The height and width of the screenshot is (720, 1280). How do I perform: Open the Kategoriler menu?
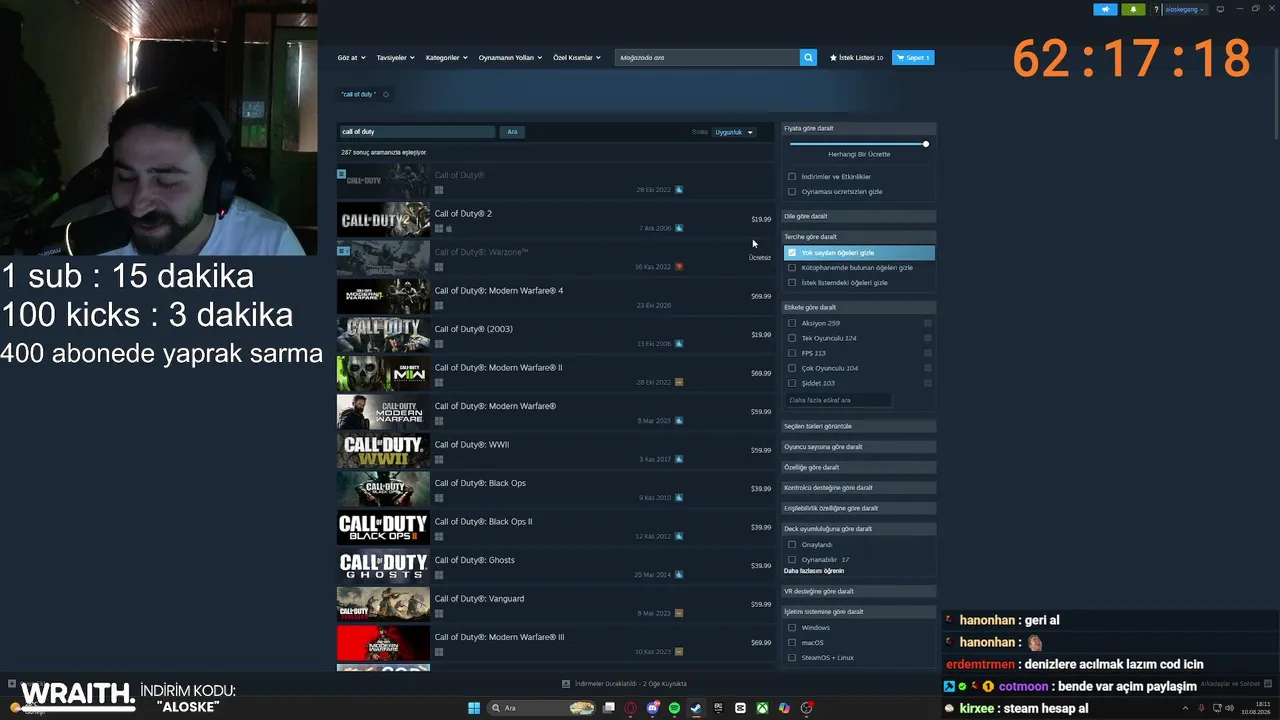coord(447,58)
